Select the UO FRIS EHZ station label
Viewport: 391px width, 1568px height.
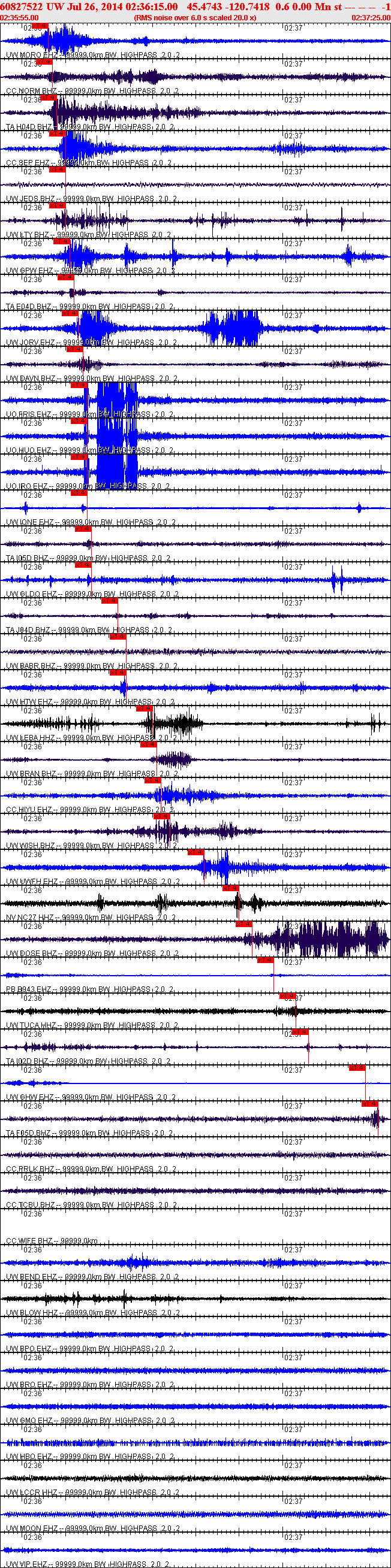point(90,414)
